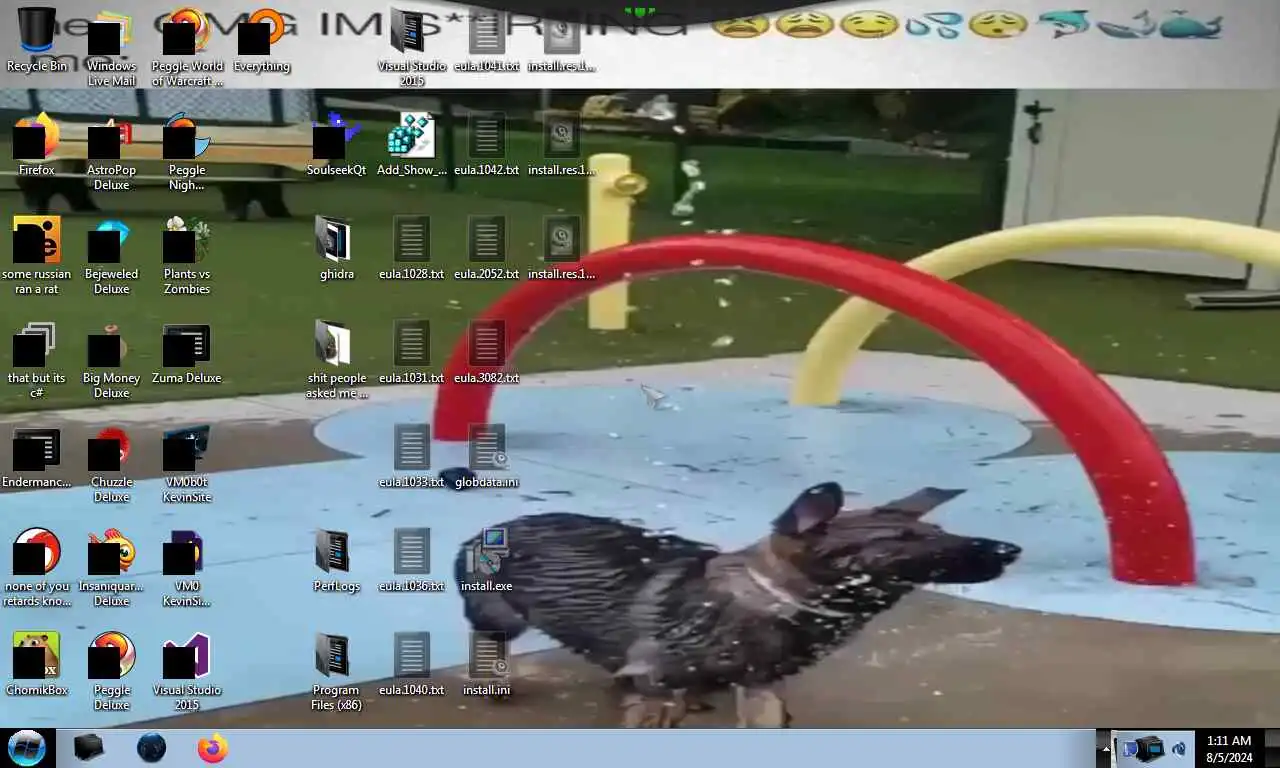Select the VM0b0t KevinSite shortcut
Image resolution: width=1280 pixels, height=768 pixels.
tap(187, 465)
